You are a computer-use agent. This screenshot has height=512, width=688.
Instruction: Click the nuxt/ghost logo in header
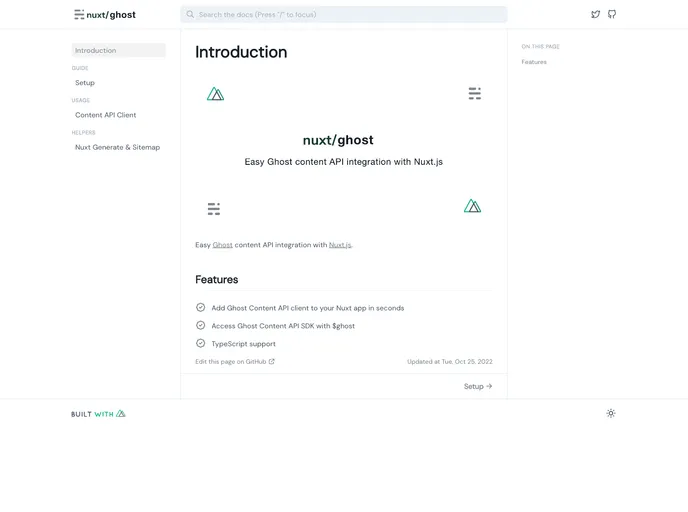point(105,15)
